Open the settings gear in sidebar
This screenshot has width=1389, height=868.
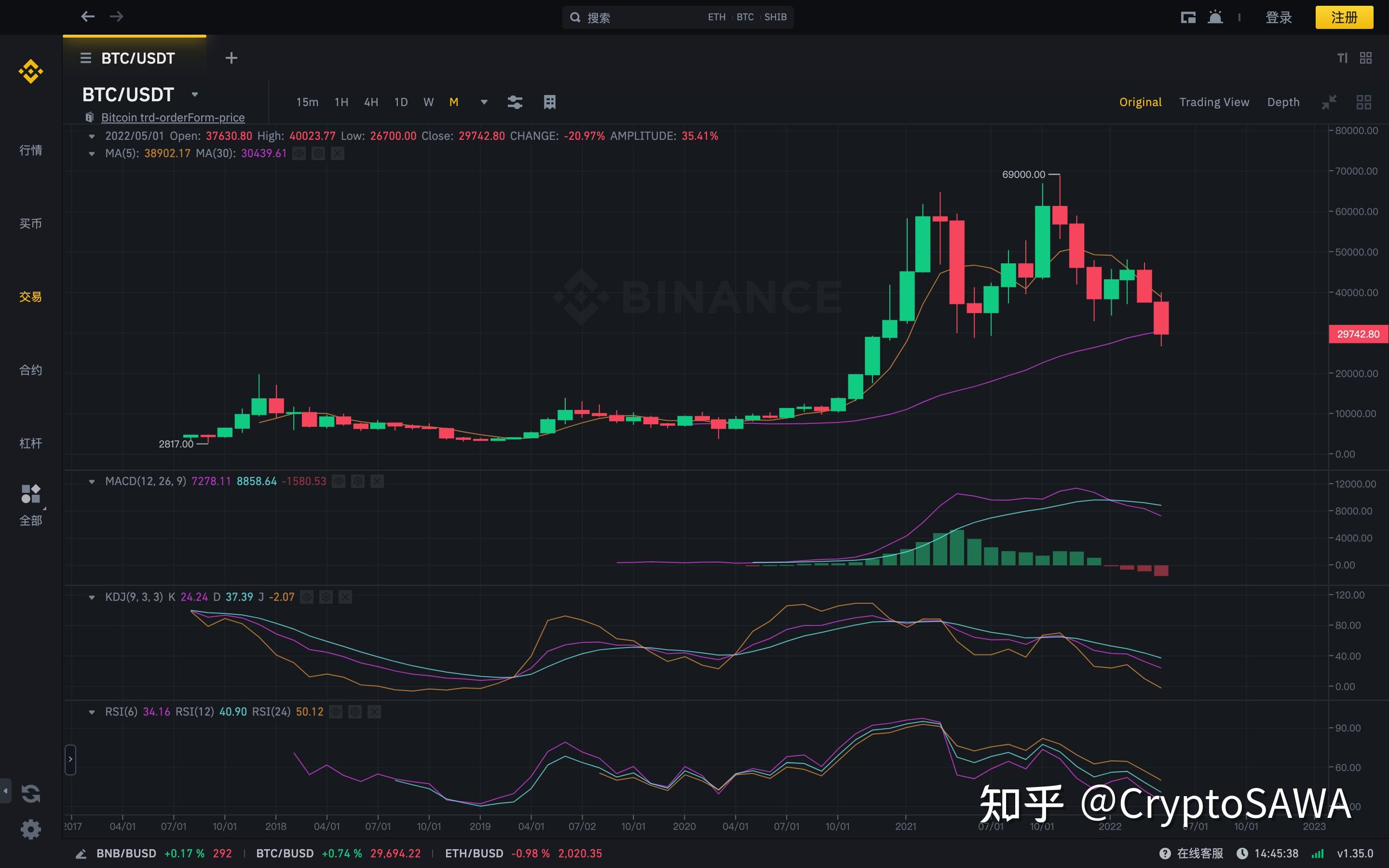click(x=30, y=829)
